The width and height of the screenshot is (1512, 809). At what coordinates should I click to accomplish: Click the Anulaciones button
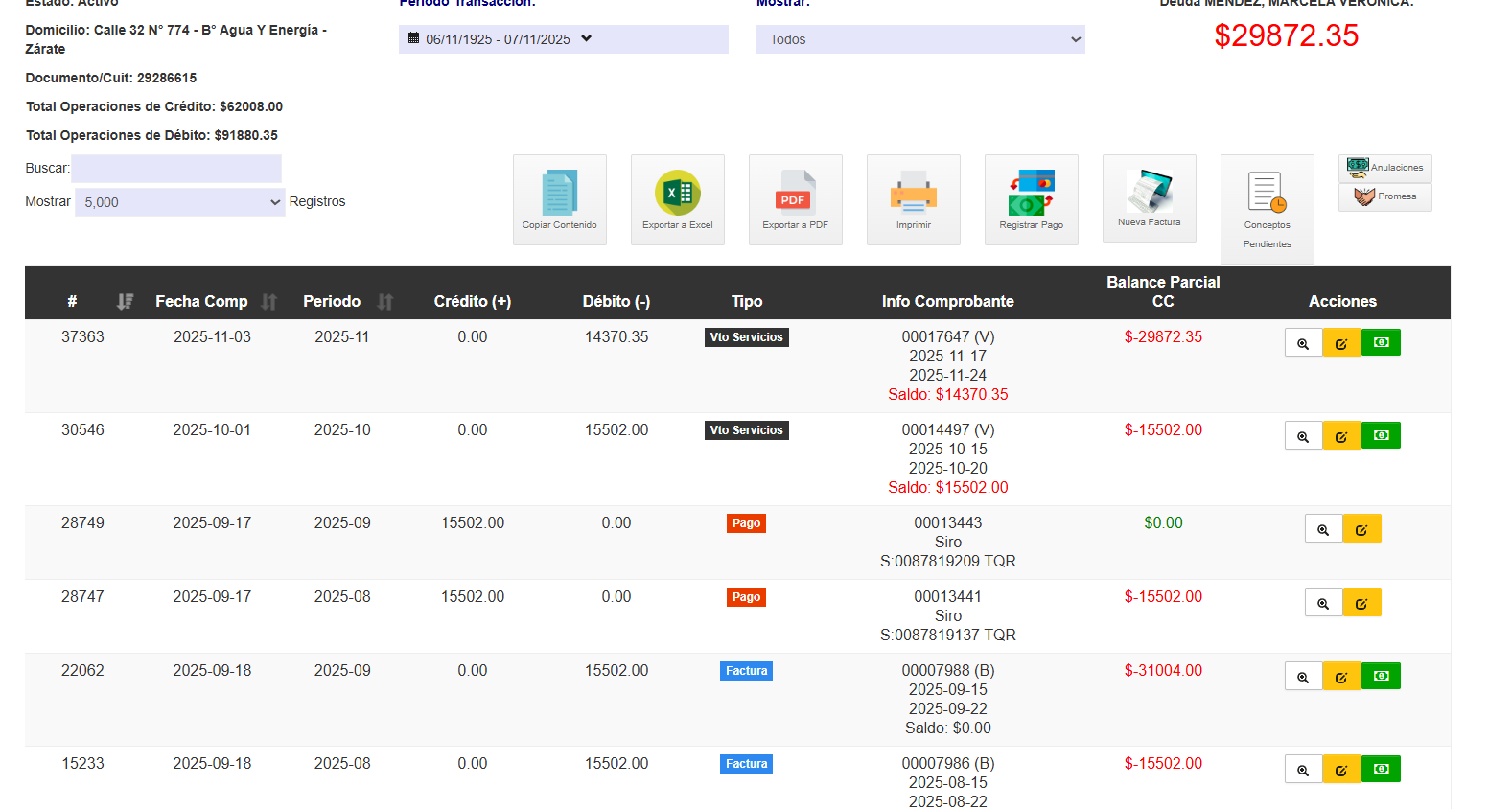point(1384,168)
